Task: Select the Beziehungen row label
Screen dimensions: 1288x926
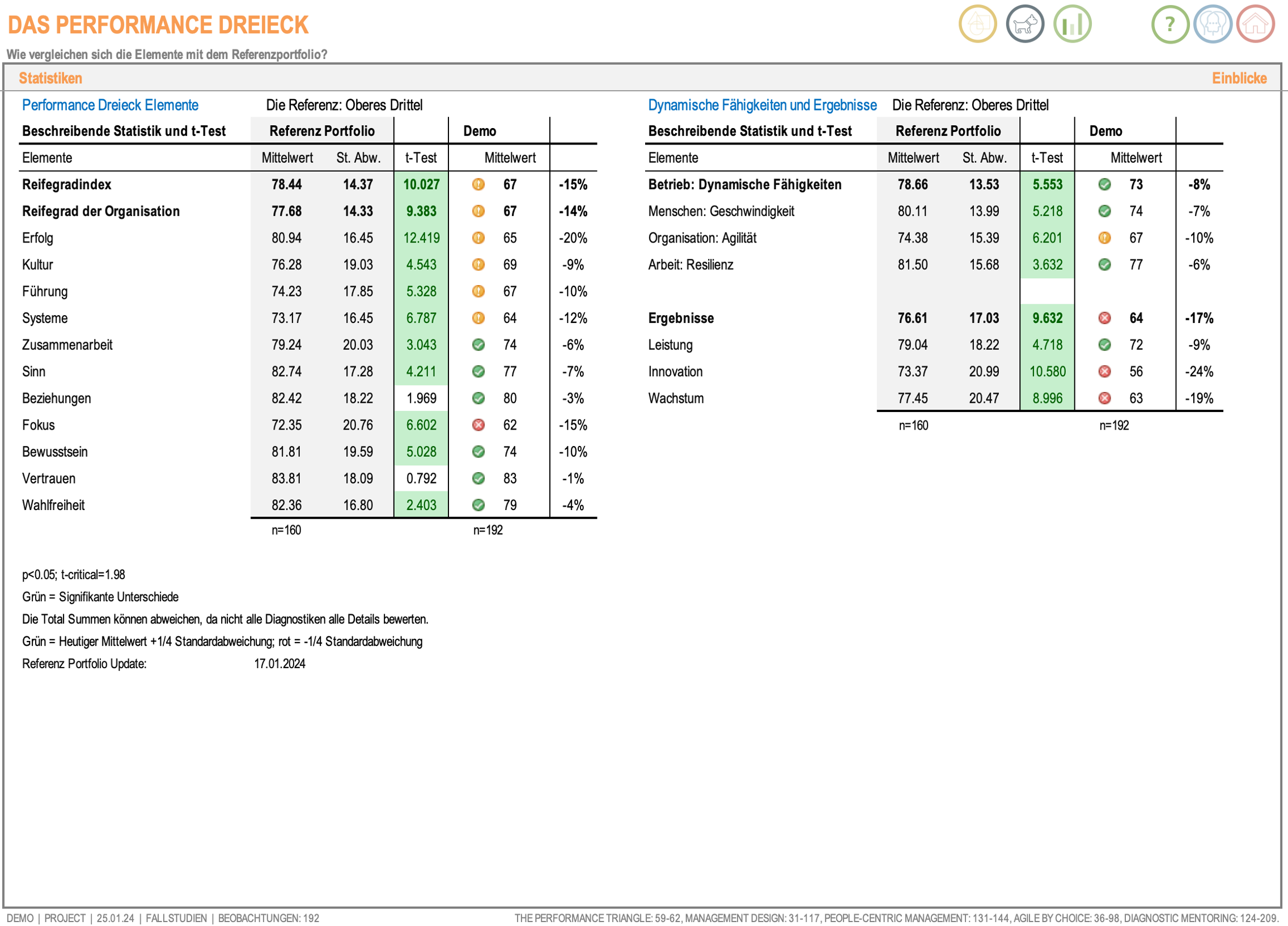Action: click(56, 398)
